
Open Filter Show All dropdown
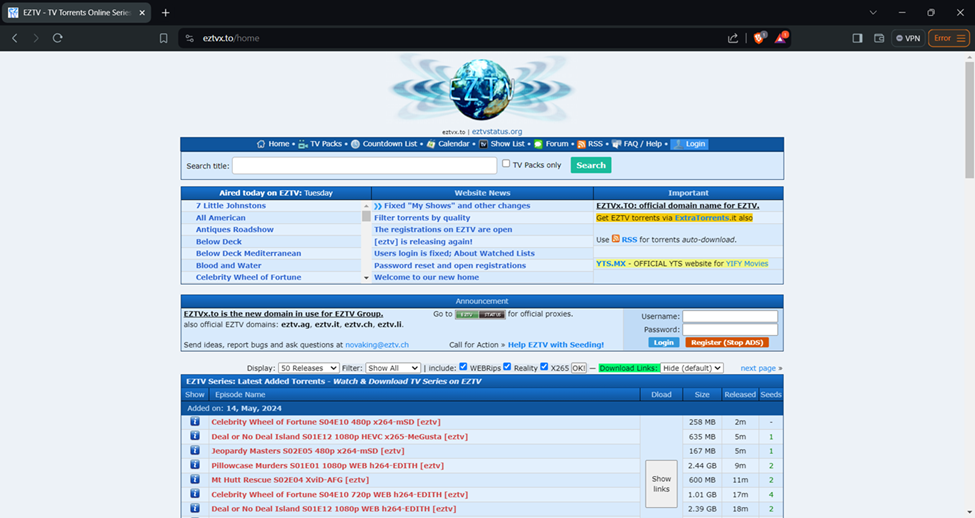coord(393,368)
